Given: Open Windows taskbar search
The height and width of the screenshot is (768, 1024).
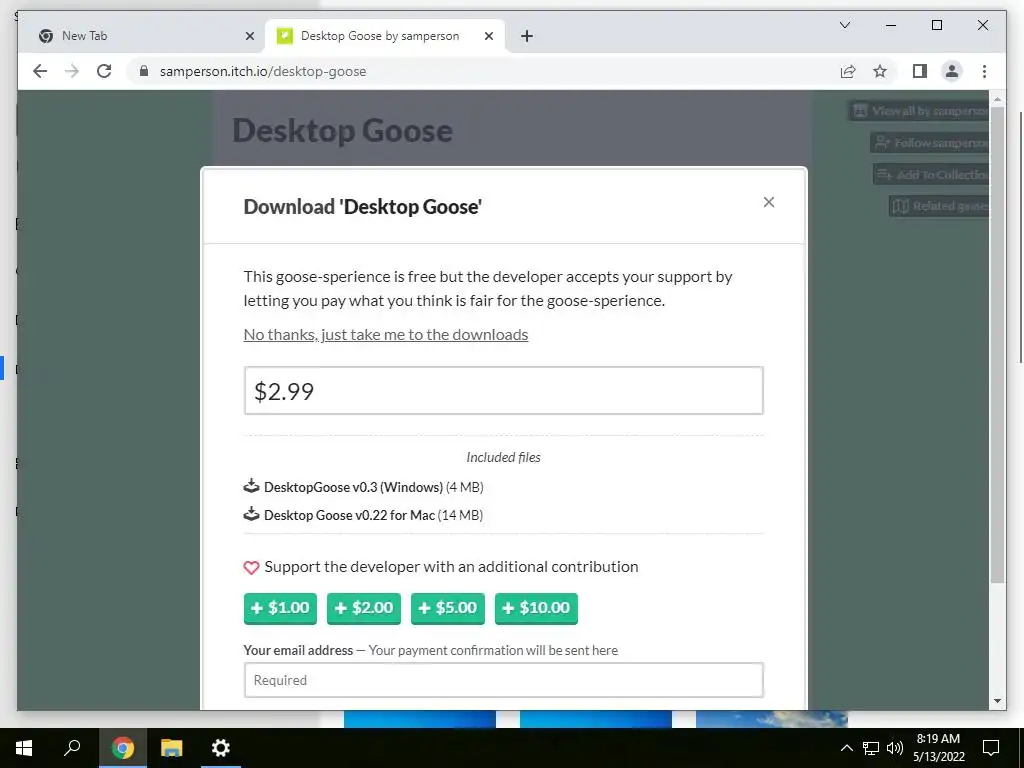Looking at the screenshot, I should point(72,748).
